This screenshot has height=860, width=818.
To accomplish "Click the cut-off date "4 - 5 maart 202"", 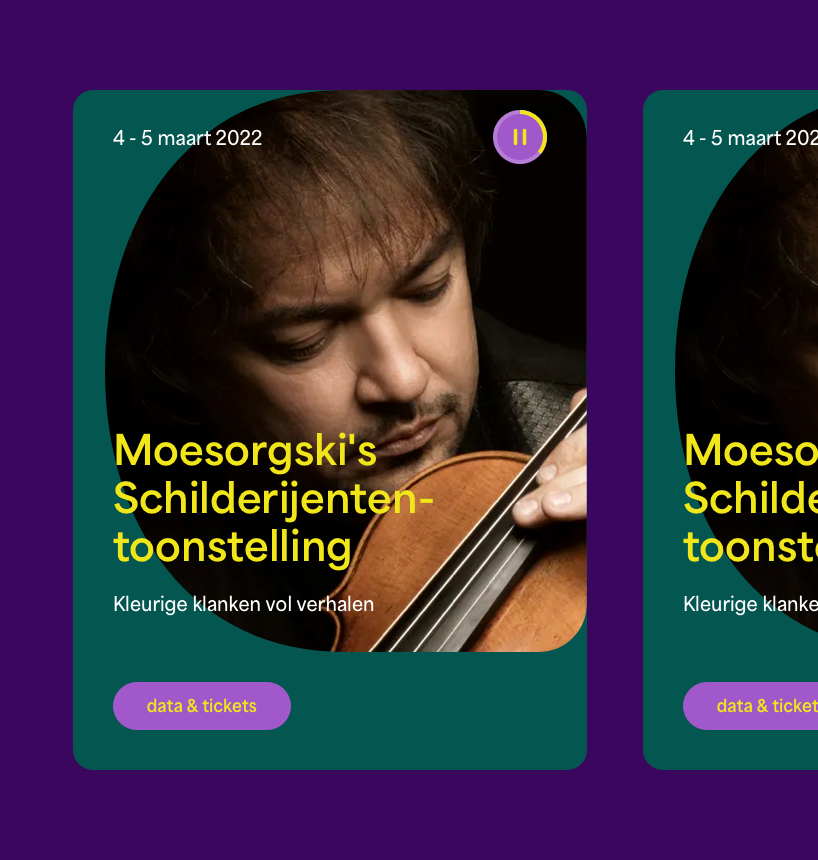I will [751, 138].
